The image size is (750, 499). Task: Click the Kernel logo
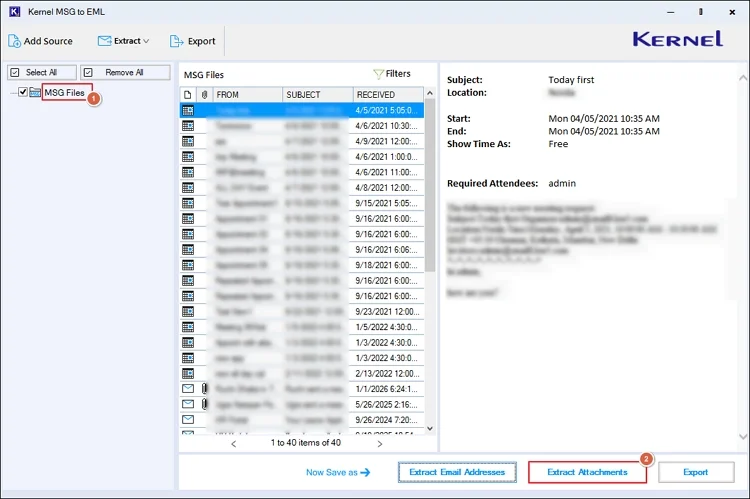pos(677,39)
